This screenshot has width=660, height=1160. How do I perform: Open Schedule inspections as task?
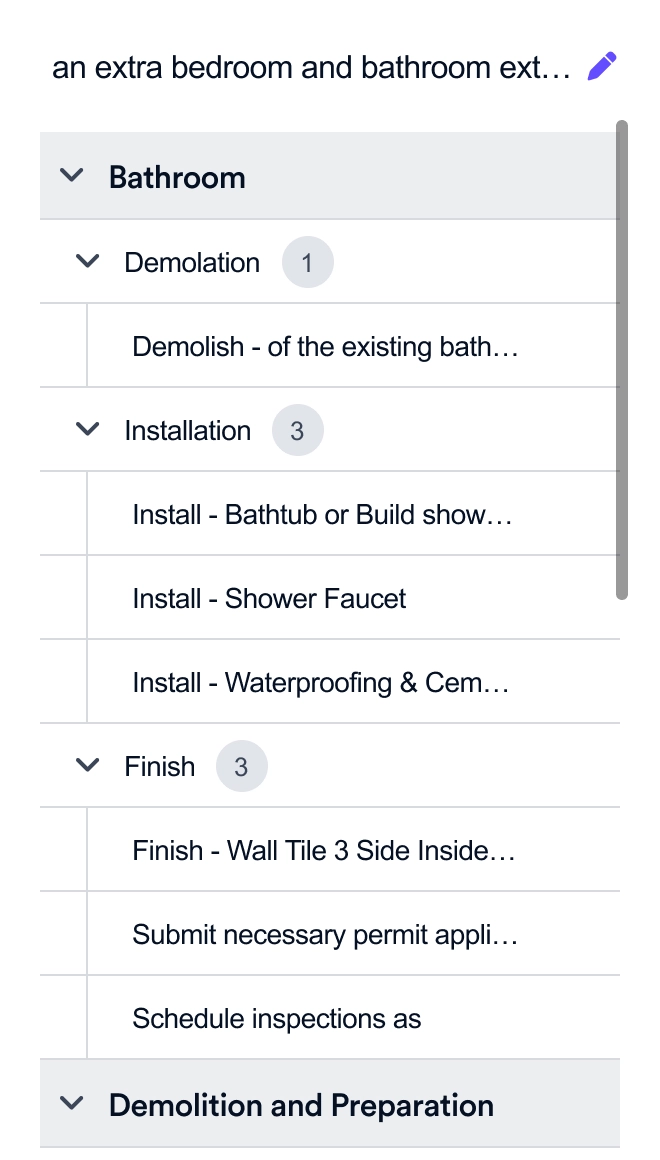tap(277, 1019)
